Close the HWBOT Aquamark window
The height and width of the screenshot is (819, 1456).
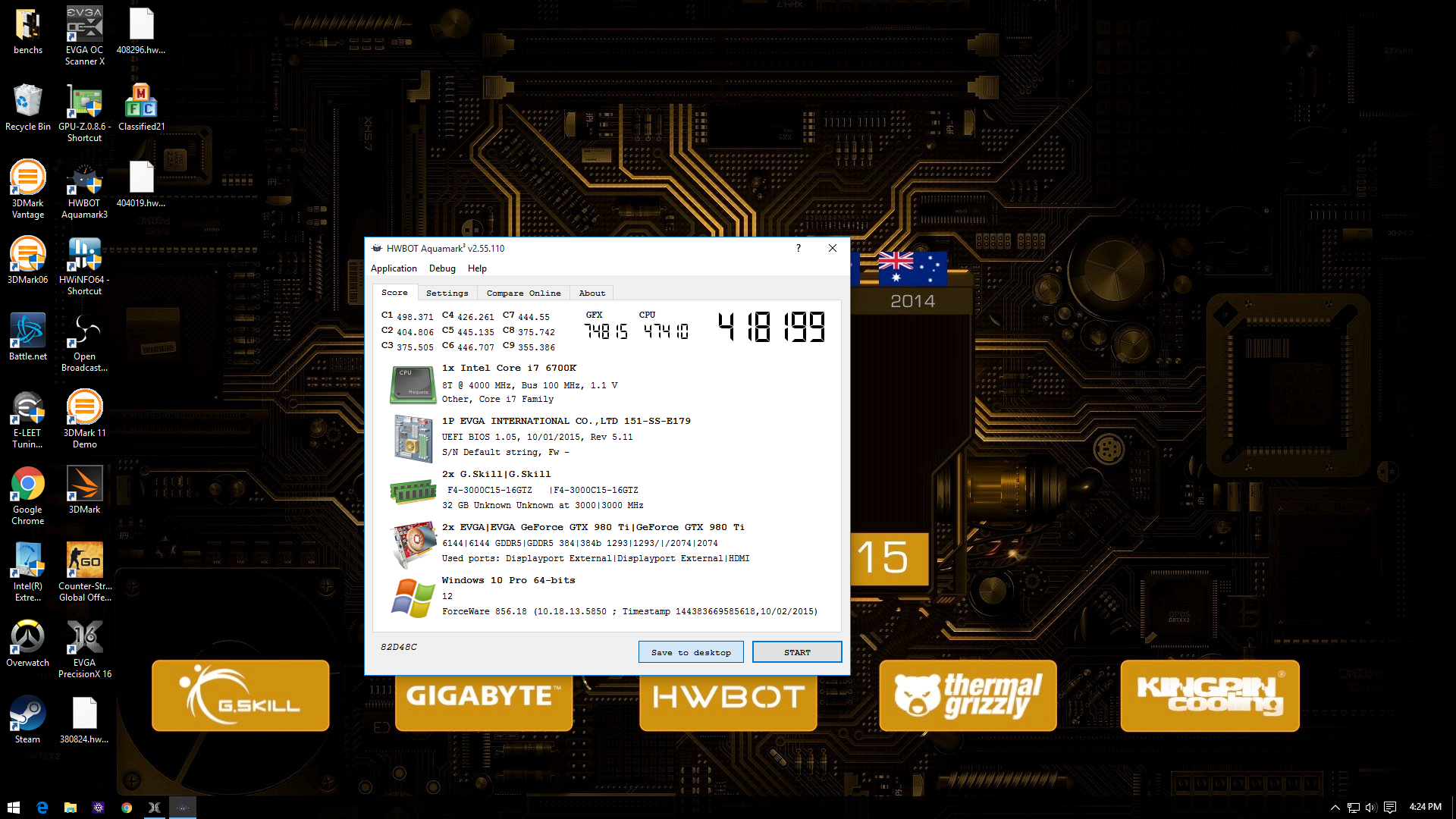[x=833, y=248]
